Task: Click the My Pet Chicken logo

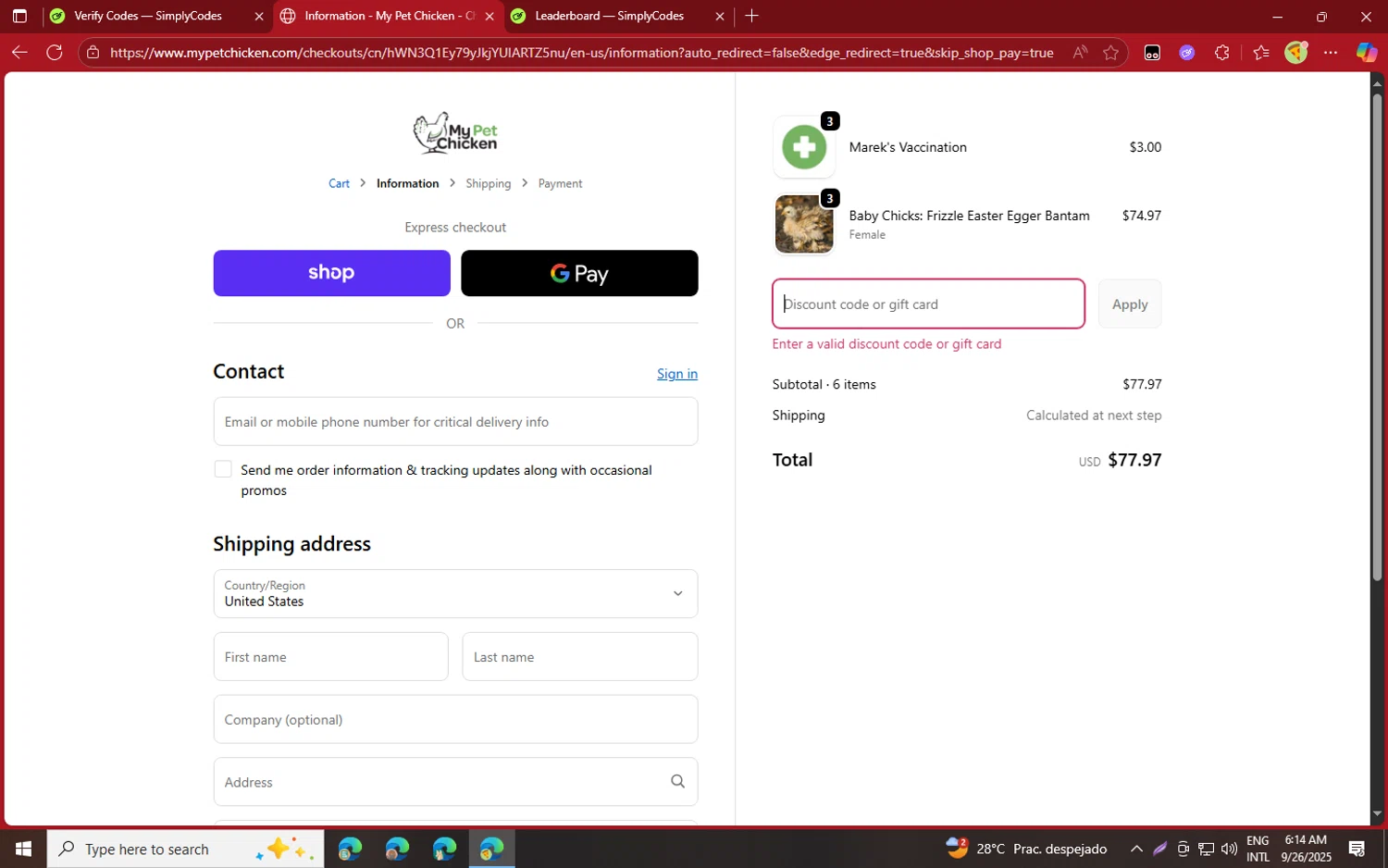Action: click(x=455, y=133)
